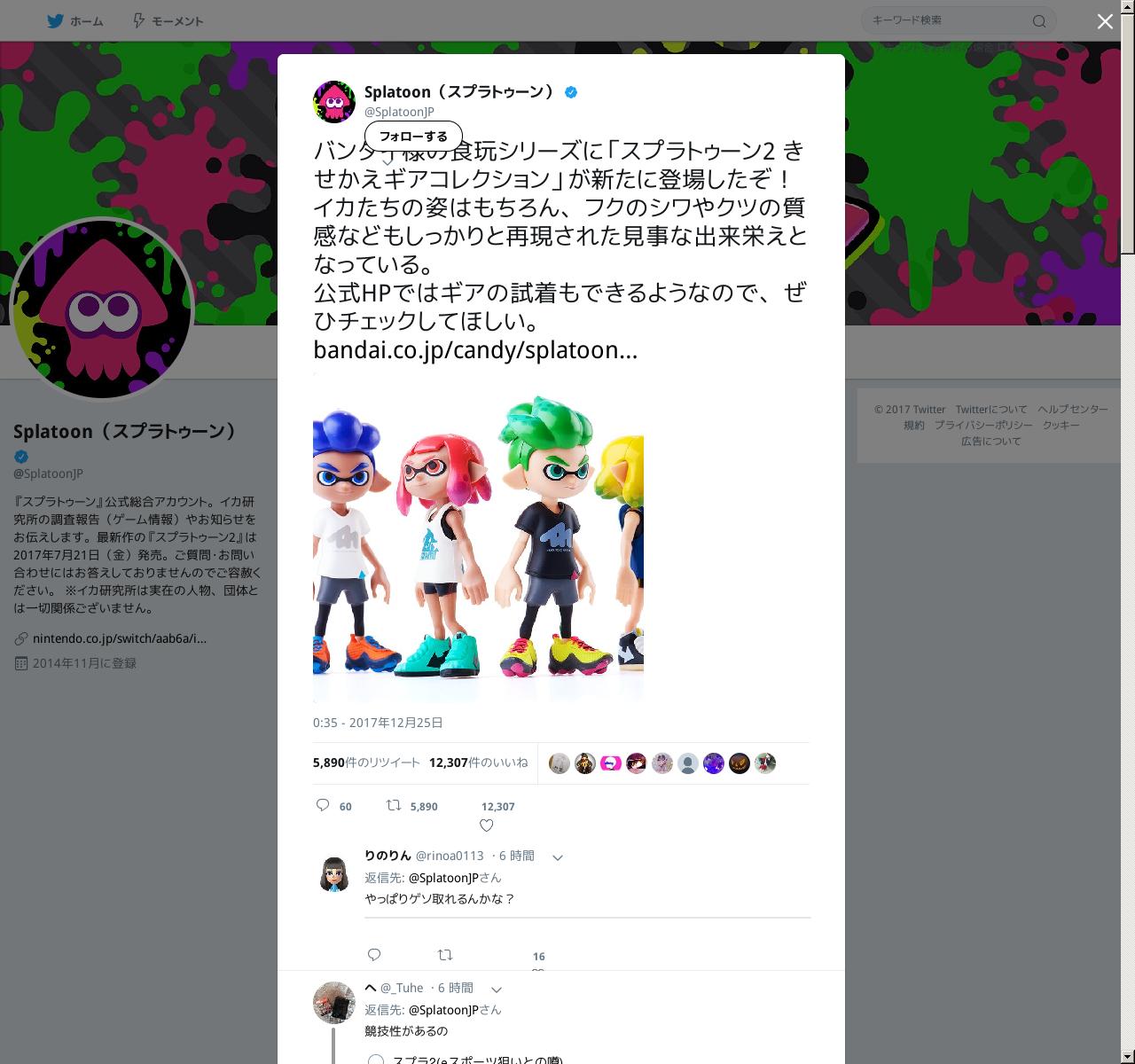The image size is (1135, 1064).
Task: Click the reply bubble icon with 60
Action: [x=323, y=805]
